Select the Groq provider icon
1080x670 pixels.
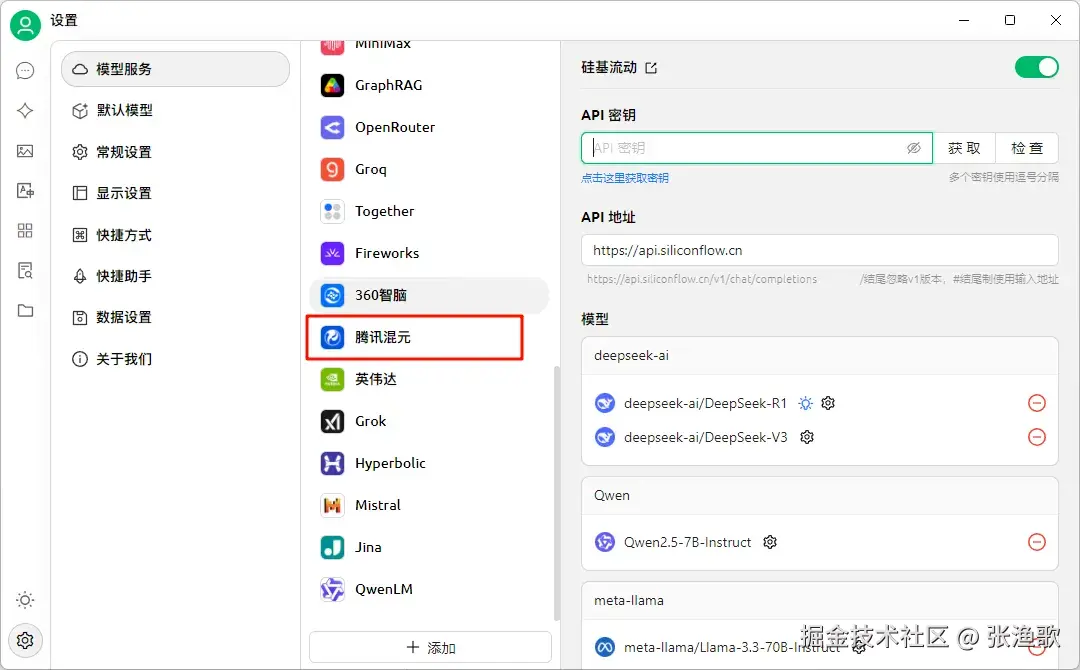pyautogui.click(x=331, y=169)
